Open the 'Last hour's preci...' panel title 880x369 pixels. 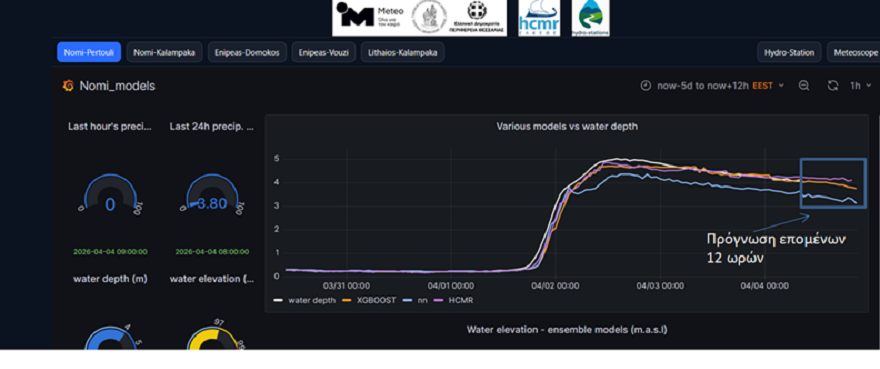[x=110, y=127]
